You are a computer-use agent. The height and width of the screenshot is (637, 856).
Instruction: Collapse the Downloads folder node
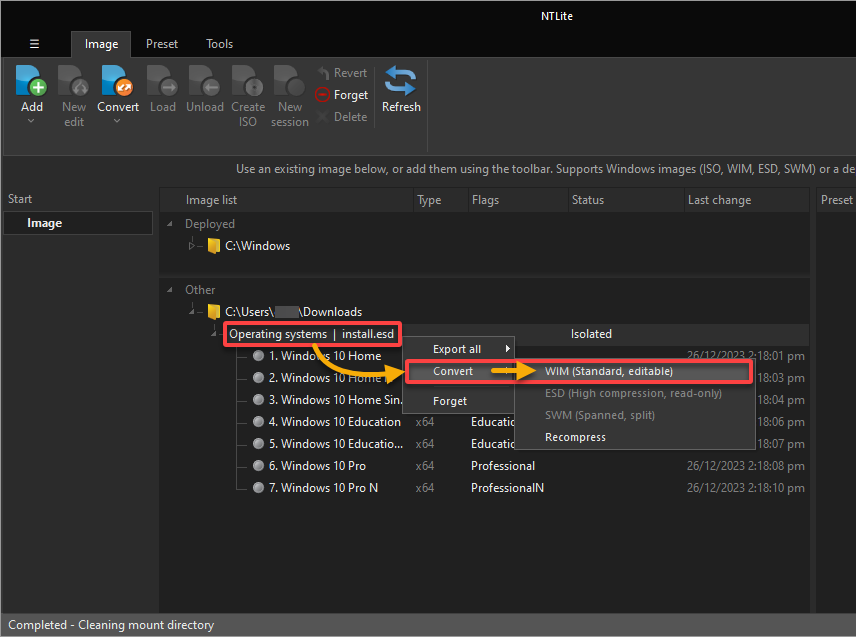192,312
